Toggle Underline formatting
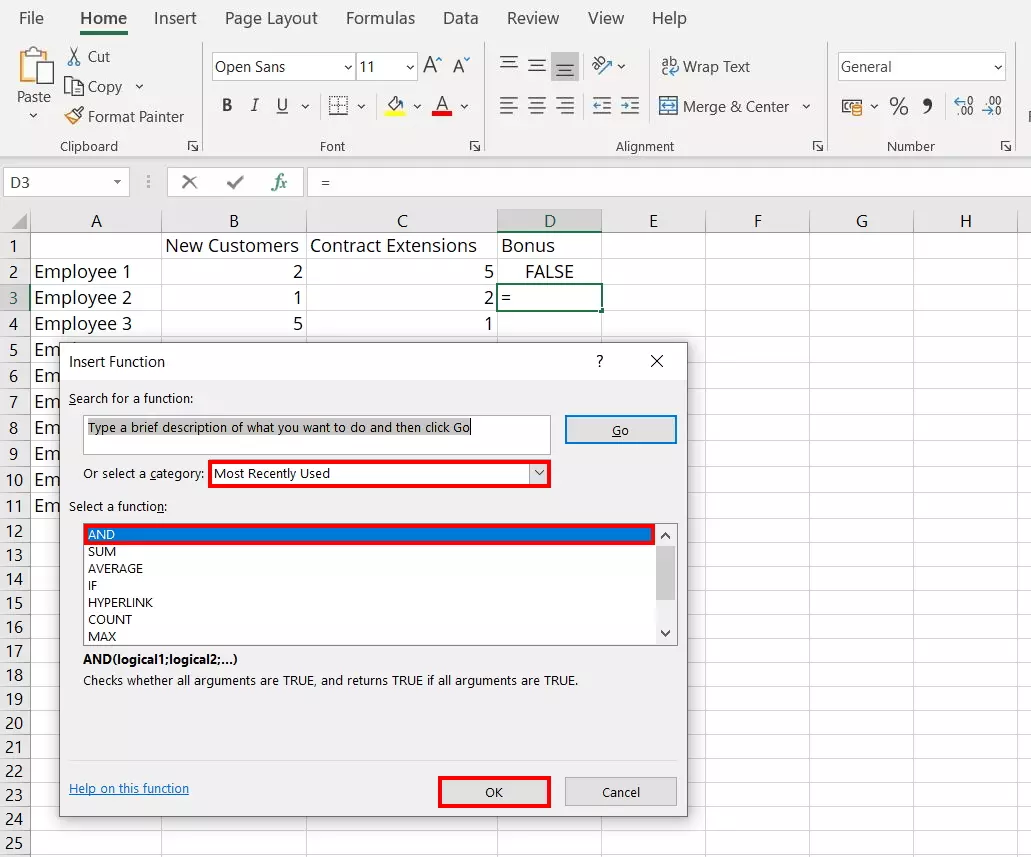 tap(282, 105)
